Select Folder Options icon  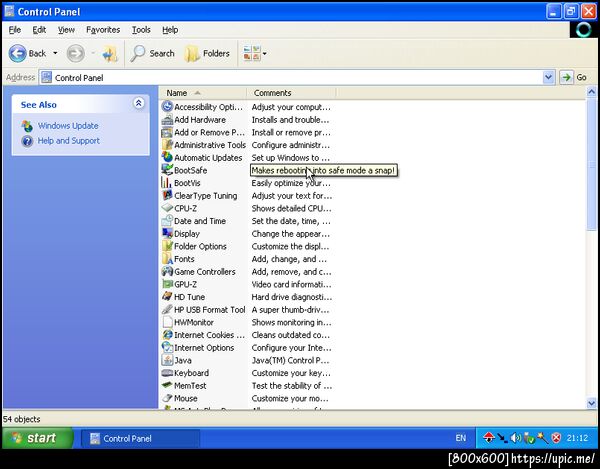(167, 246)
